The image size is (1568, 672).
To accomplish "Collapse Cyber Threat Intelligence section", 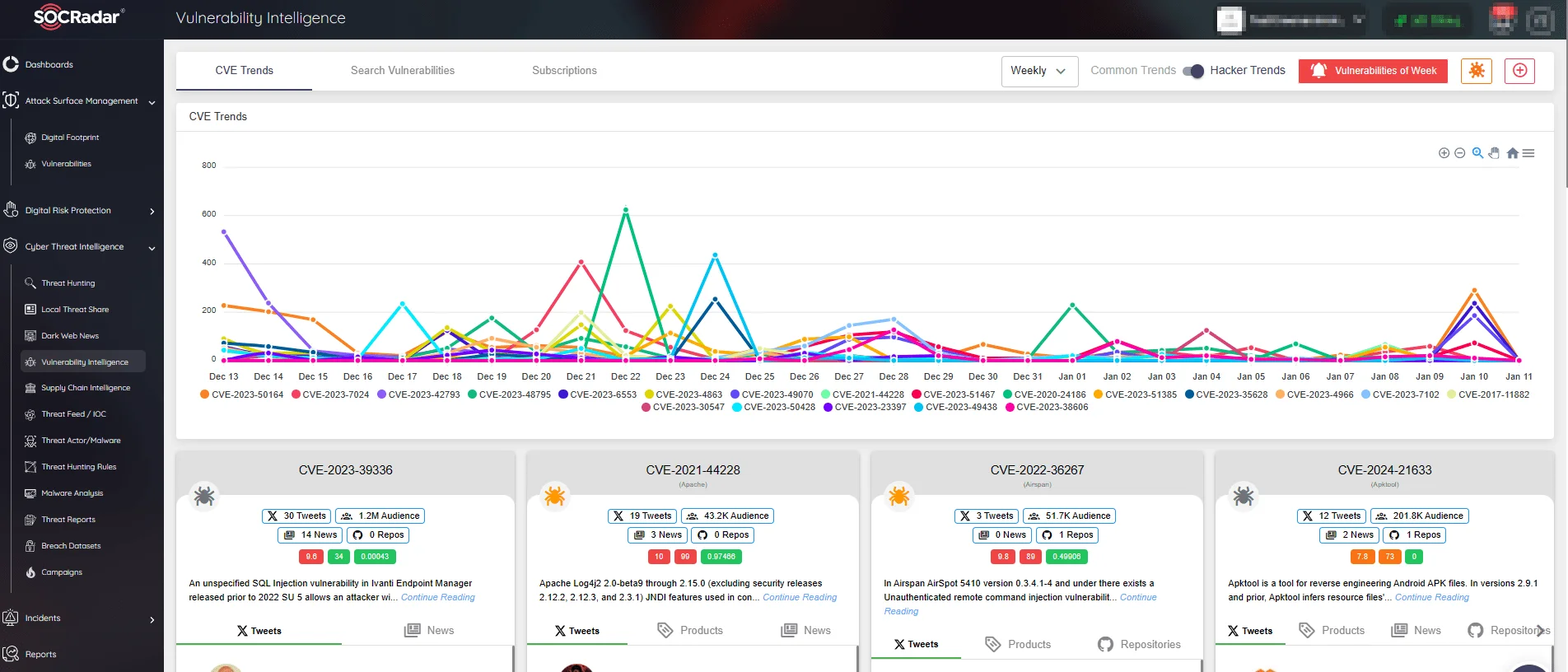I will tap(152, 248).
